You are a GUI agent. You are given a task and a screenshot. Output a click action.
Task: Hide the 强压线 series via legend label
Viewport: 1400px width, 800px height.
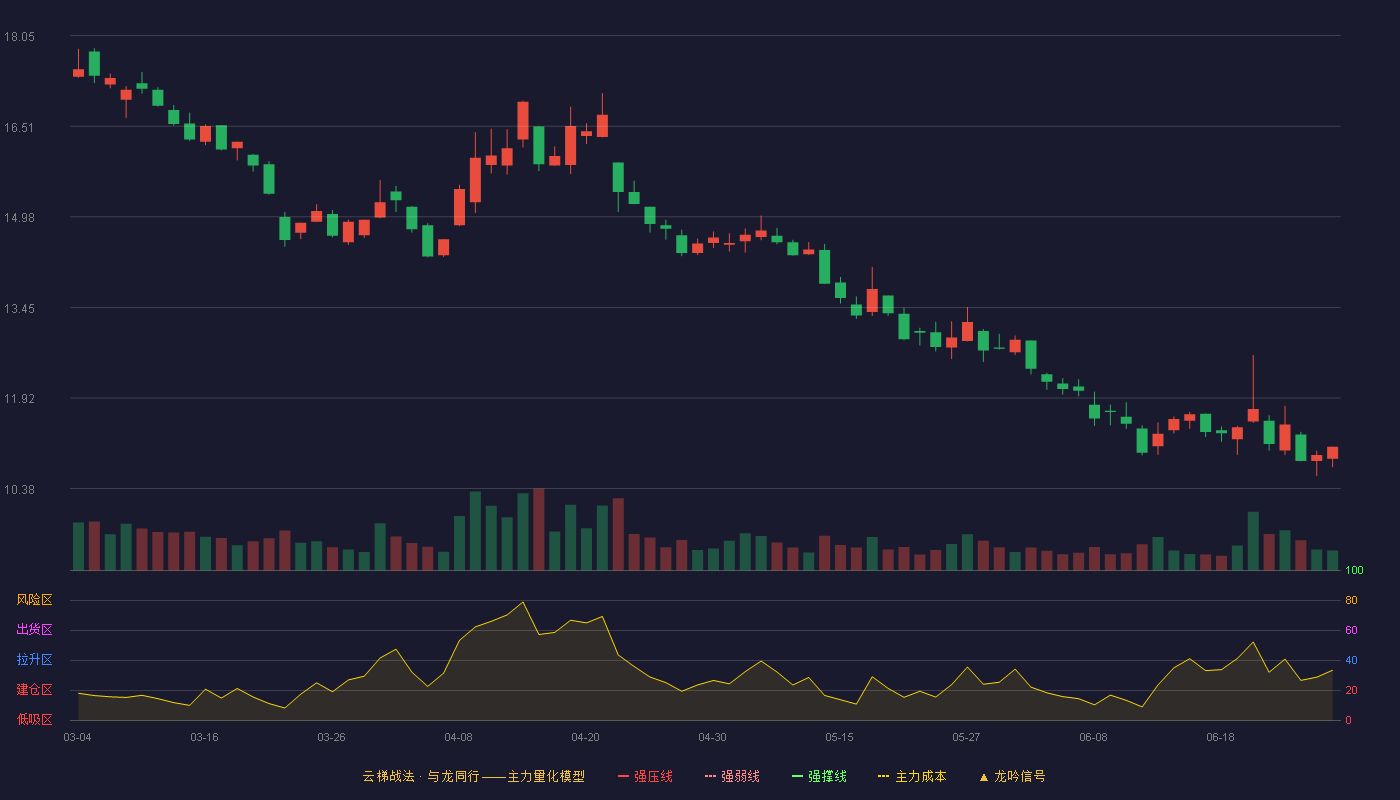(x=653, y=776)
